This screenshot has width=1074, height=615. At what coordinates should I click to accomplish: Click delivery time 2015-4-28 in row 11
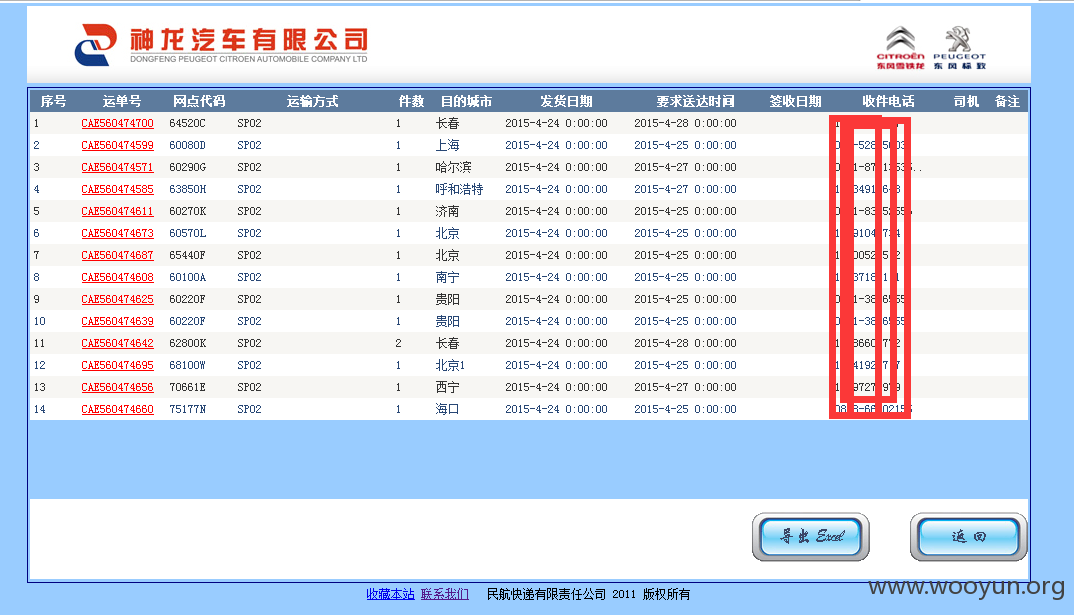(x=685, y=343)
